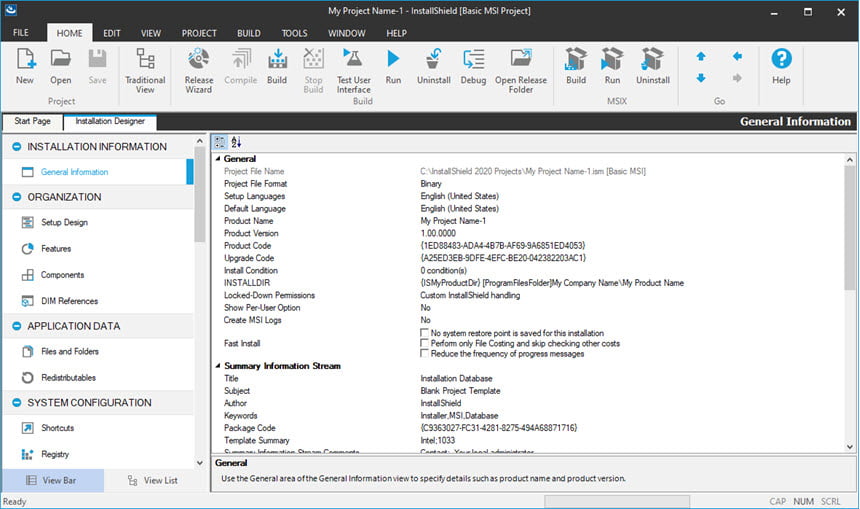Collapse Summary Information Stream category
The image size is (860, 509).
[x=218, y=366]
